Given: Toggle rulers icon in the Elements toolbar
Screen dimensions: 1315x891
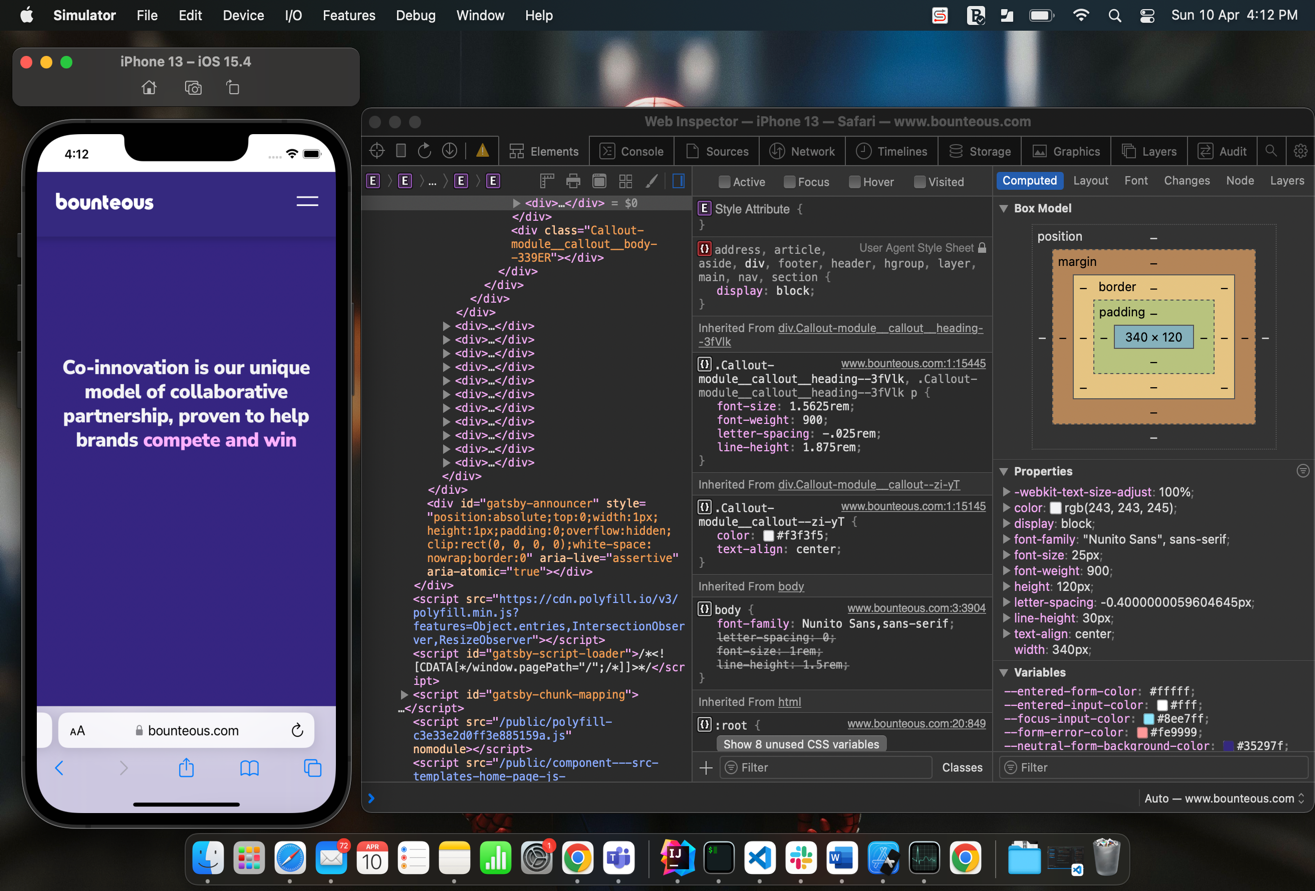Looking at the screenshot, I should pos(547,181).
